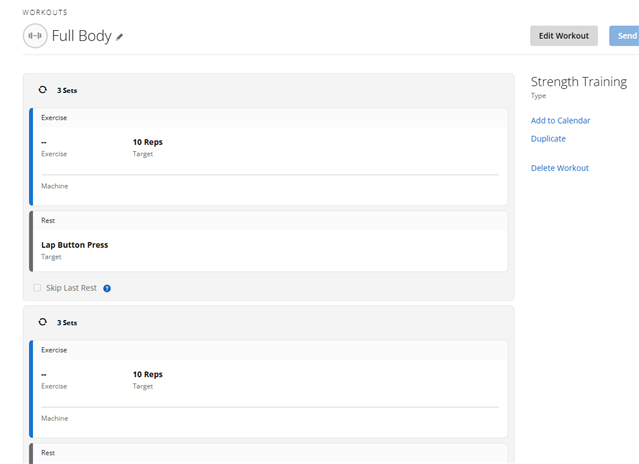Click the Add to Calendar link

560,121
